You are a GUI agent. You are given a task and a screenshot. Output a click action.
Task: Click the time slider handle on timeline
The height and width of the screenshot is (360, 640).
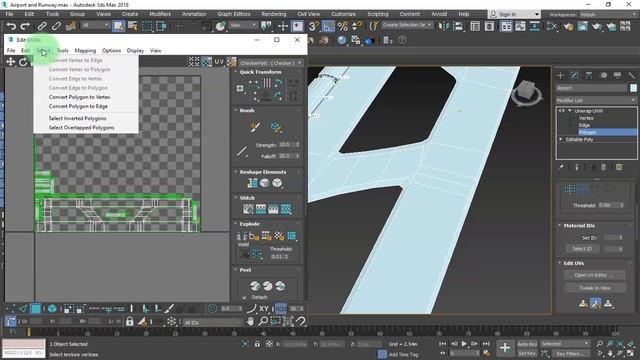click(29, 333)
